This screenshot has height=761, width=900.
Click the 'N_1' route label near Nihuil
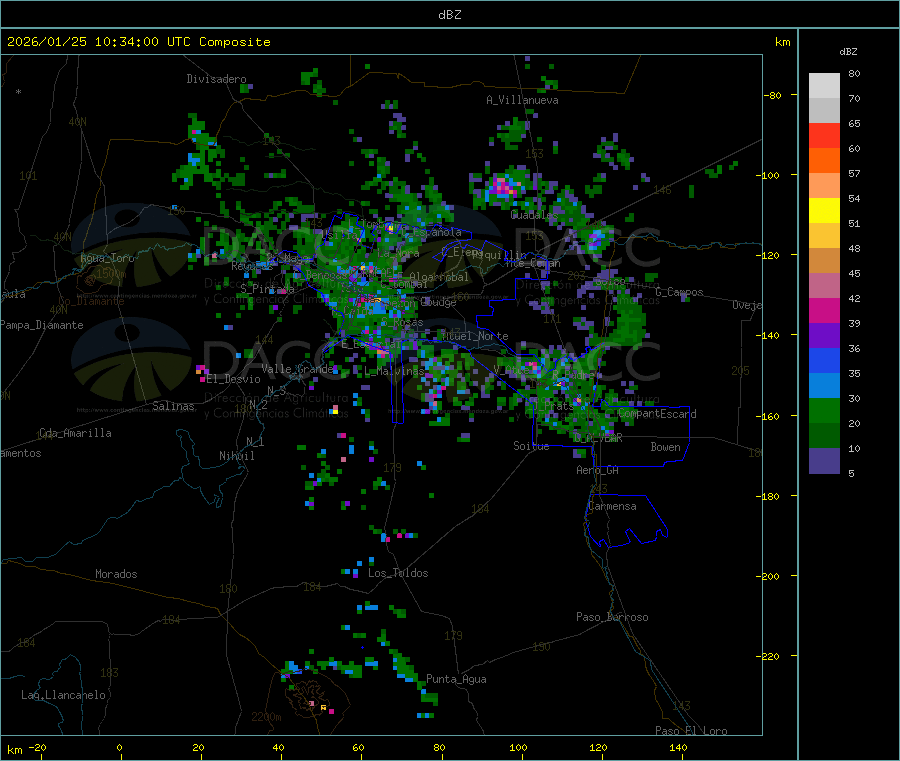tap(255, 441)
